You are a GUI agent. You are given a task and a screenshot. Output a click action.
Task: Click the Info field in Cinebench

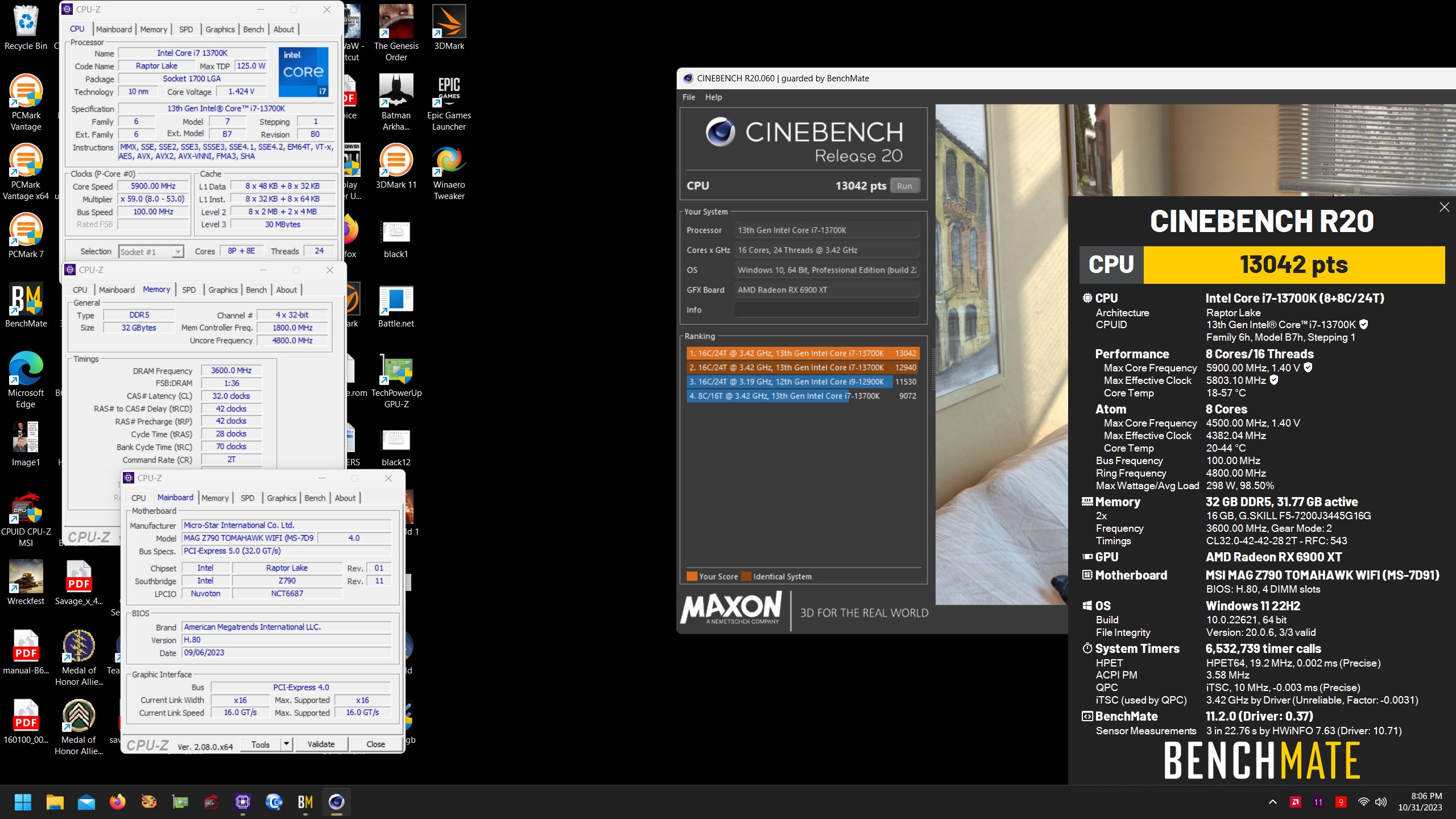[x=826, y=310]
